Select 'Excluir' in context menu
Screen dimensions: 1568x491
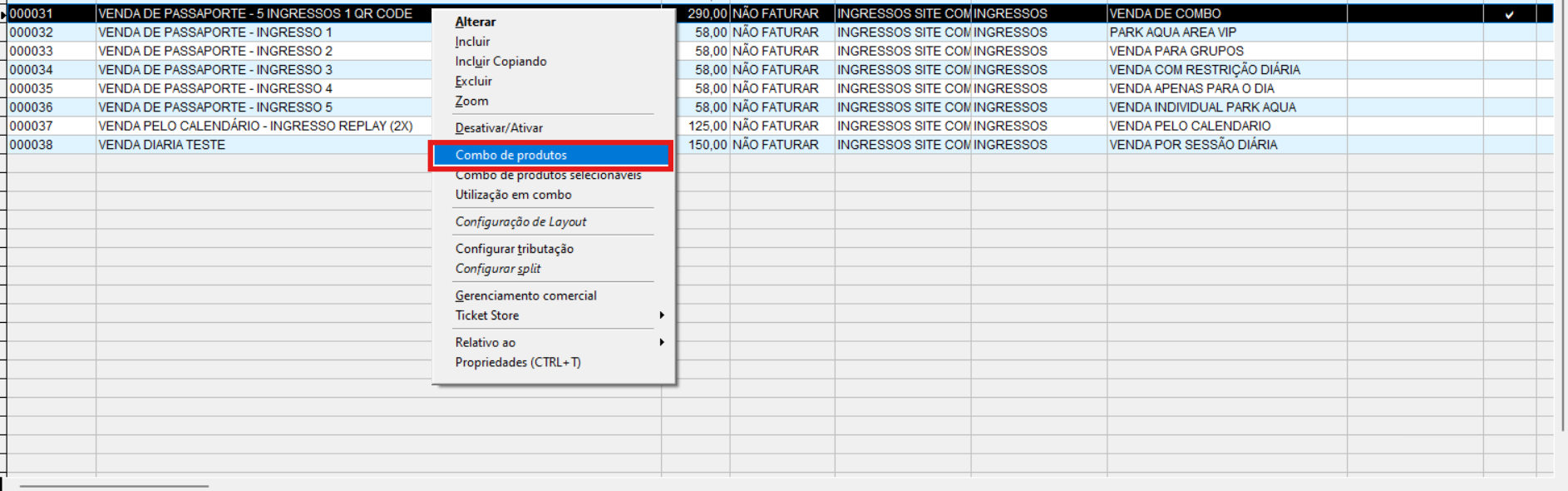click(x=473, y=82)
